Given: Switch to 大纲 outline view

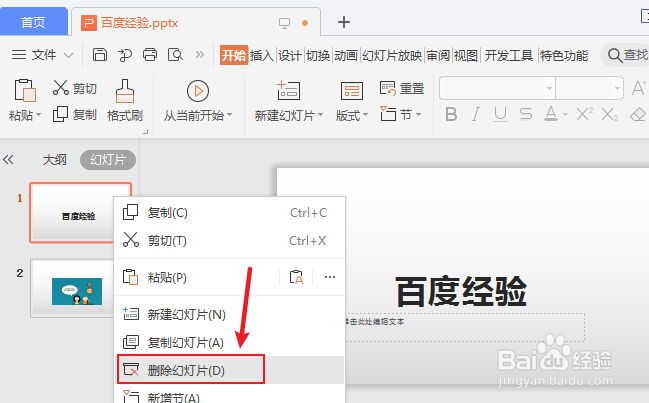Looking at the screenshot, I should [55, 160].
